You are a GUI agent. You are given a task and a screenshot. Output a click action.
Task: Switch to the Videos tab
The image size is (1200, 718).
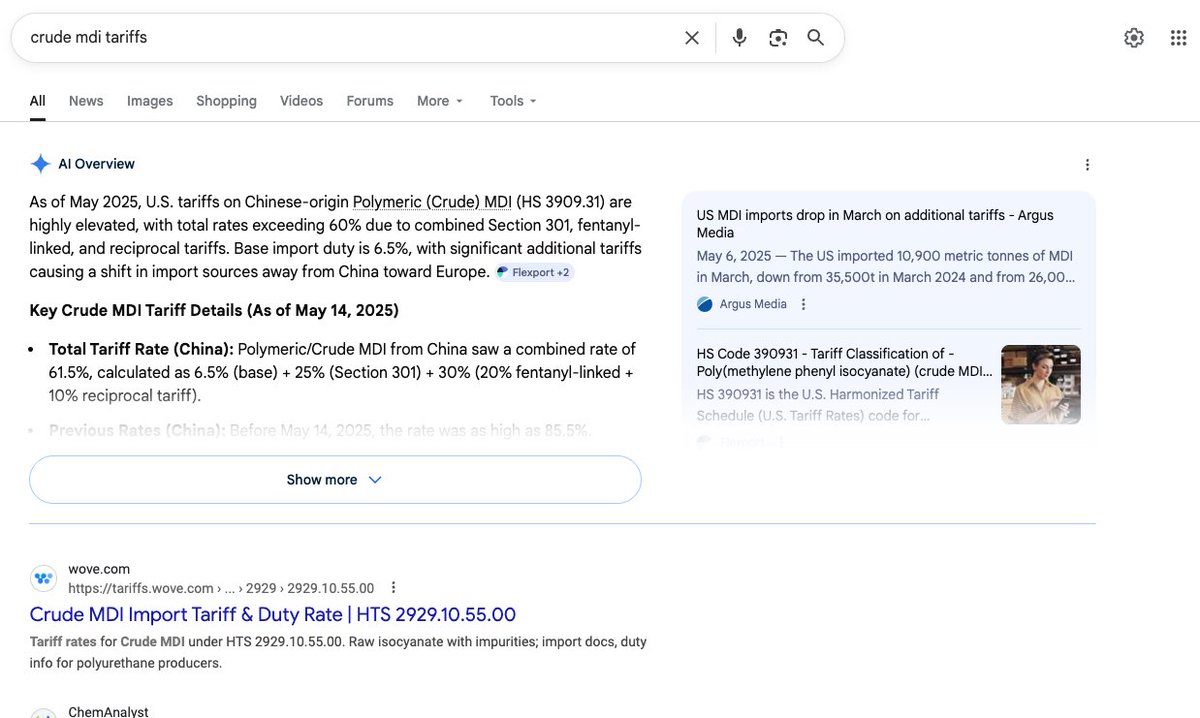coord(301,101)
